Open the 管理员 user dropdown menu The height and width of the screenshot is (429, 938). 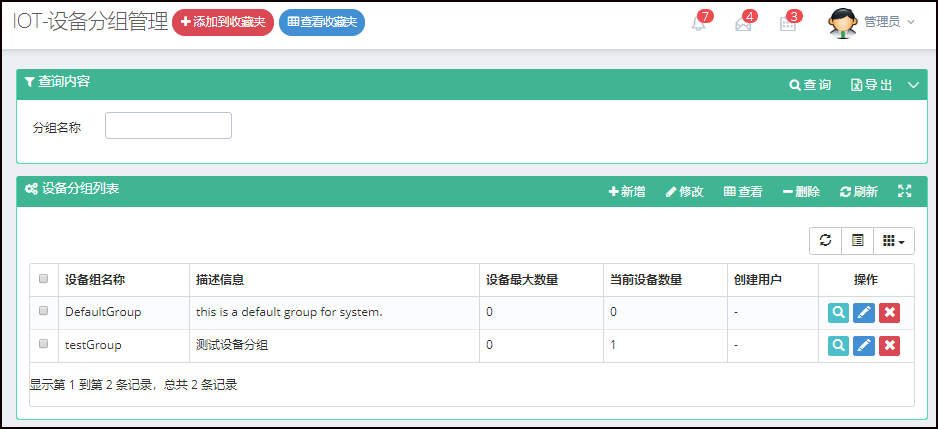872,22
